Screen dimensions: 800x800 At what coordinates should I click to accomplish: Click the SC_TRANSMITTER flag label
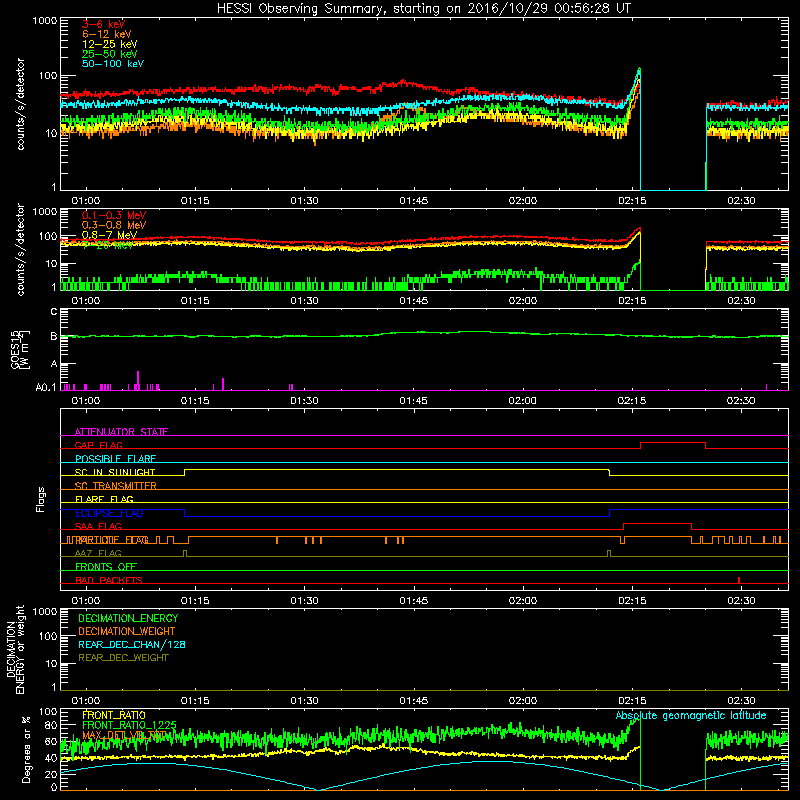[x=116, y=485]
